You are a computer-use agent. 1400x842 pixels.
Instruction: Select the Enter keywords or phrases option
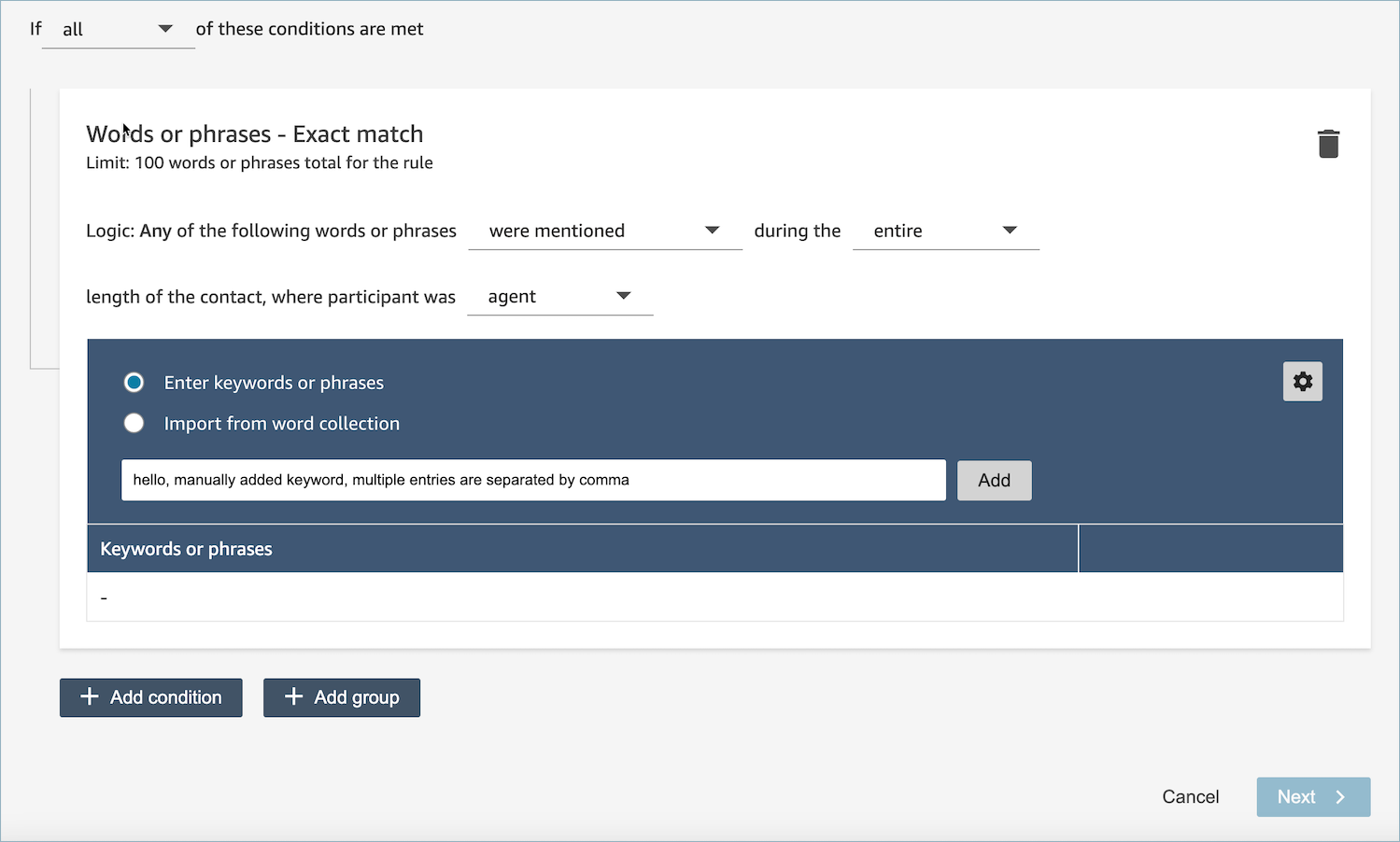pos(134,382)
